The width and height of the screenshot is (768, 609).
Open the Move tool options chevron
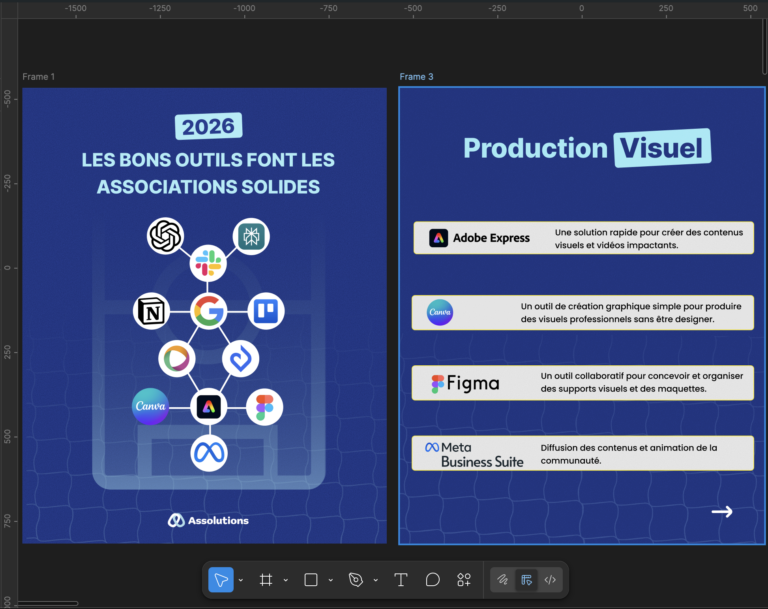click(241, 581)
